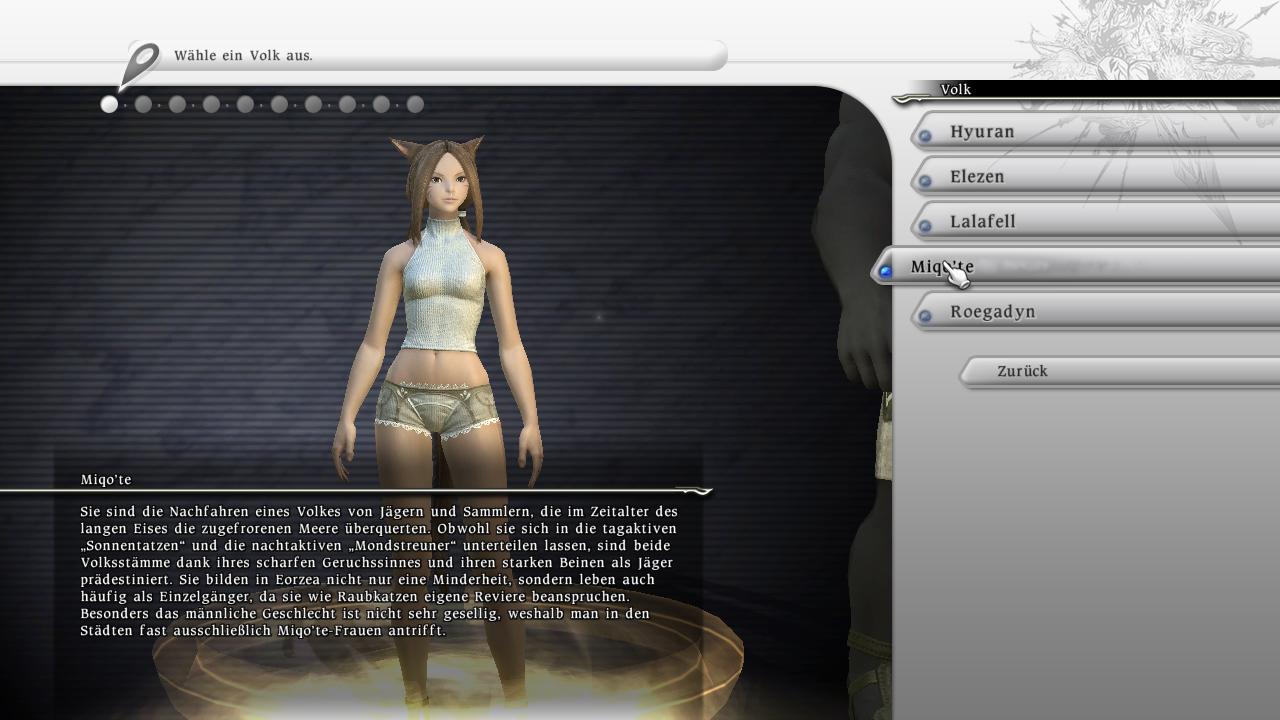The width and height of the screenshot is (1280, 720).
Task: Jump to the fifth step indicator dot
Action: point(245,104)
